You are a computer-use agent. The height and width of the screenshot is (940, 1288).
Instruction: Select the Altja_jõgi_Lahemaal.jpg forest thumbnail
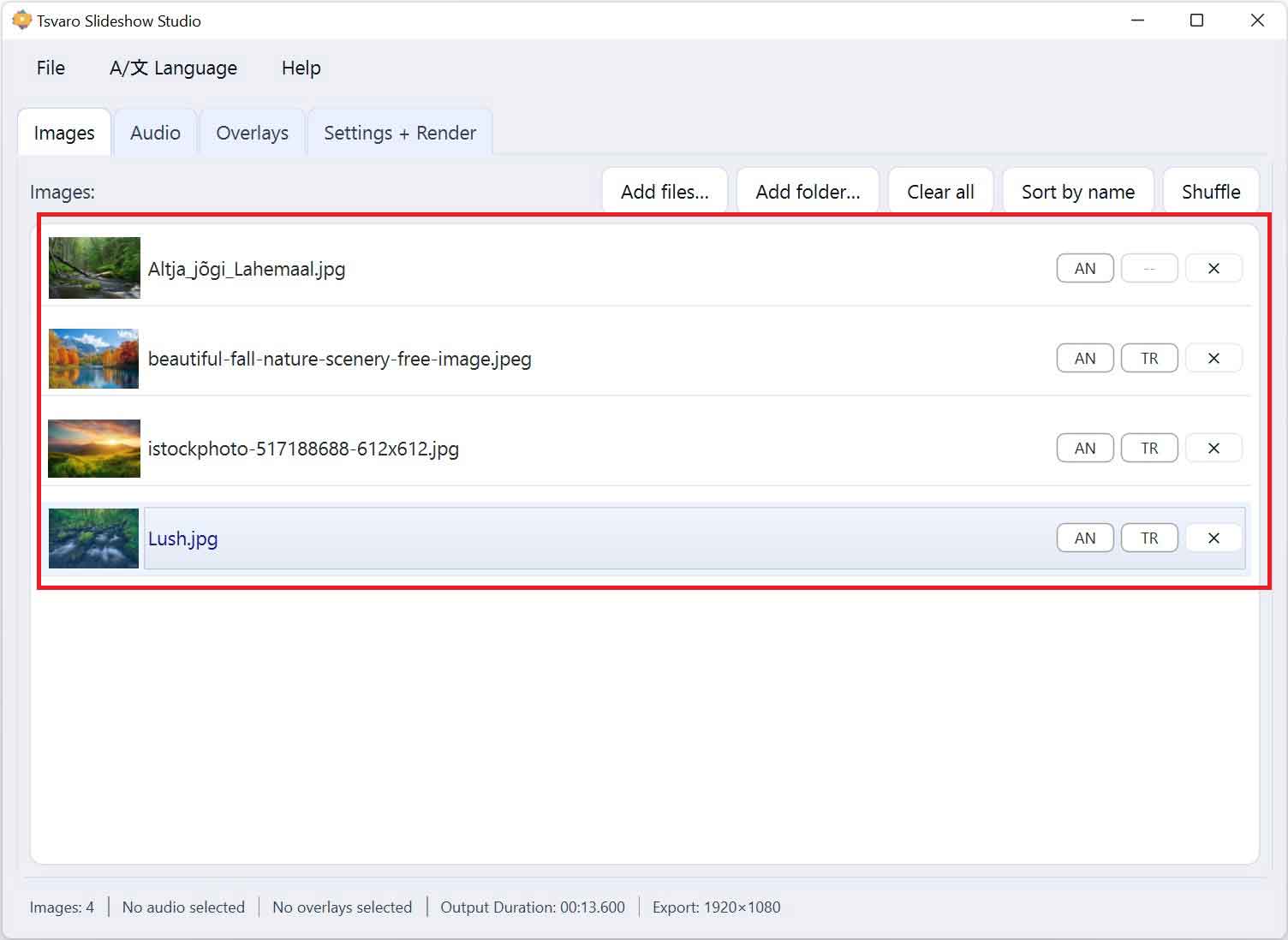click(94, 268)
